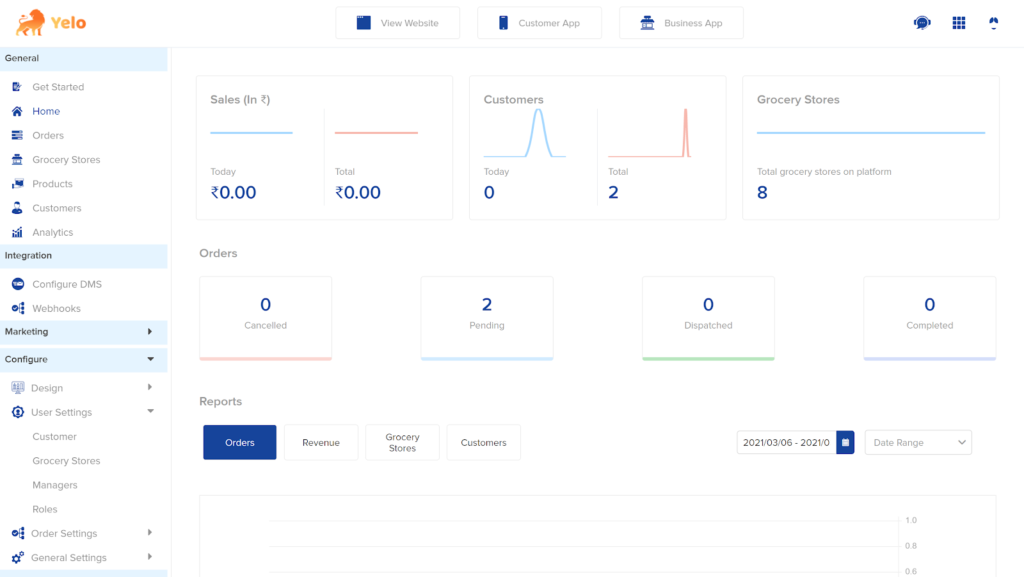Click the calendar icon beside date field
Viewport: 1024px width, 577px height.
[845, 443]
